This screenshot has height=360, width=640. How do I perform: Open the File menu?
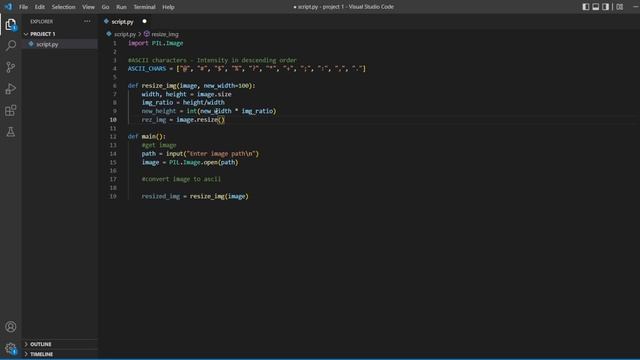click(24, 7)
